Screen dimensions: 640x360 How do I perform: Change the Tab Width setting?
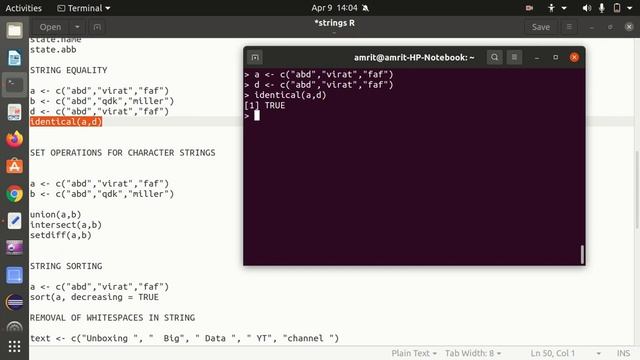tap(473, 353)
